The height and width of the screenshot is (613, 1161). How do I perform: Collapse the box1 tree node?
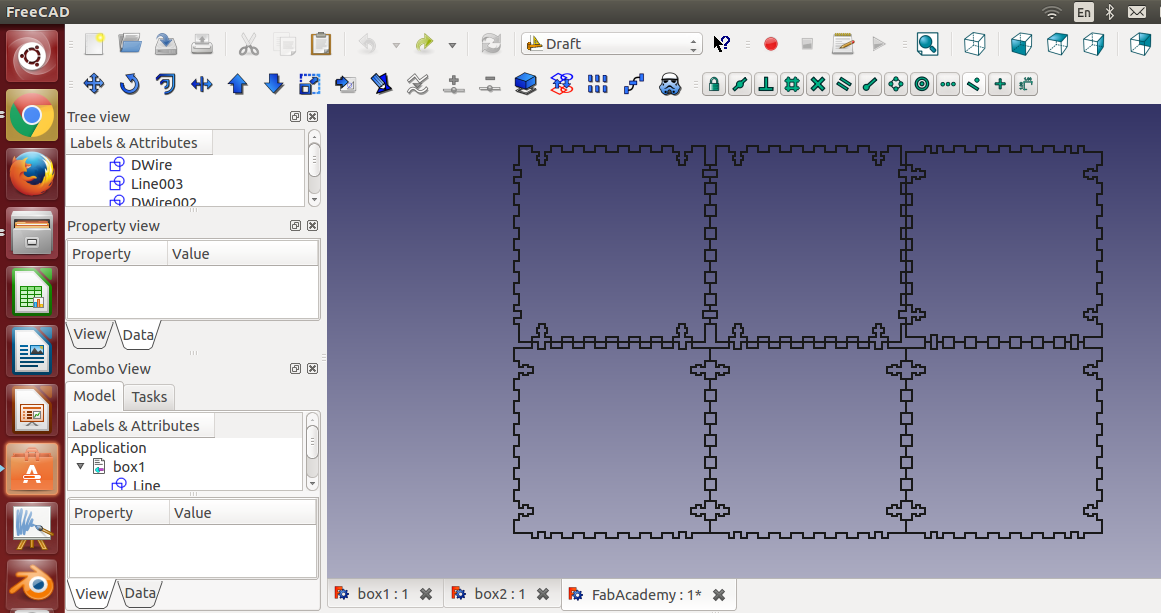pyautogui.click(x=81, y=466)
